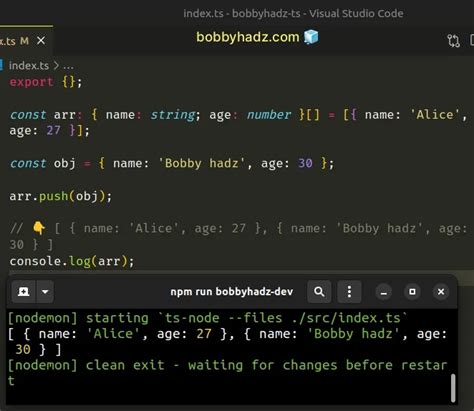Click the 'Alice' string in const arr line
This screenshot has height=411, width=474.
point(435,115)
